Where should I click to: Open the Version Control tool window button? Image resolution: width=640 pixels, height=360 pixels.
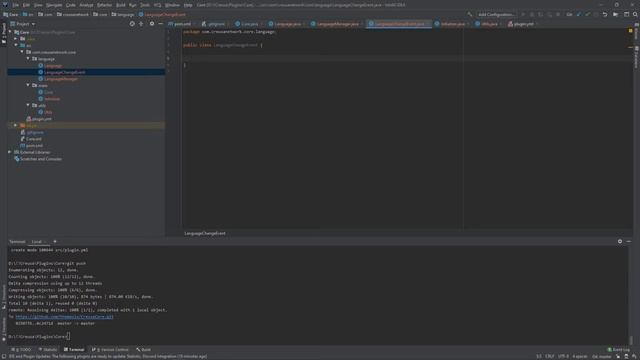point(110,350)
